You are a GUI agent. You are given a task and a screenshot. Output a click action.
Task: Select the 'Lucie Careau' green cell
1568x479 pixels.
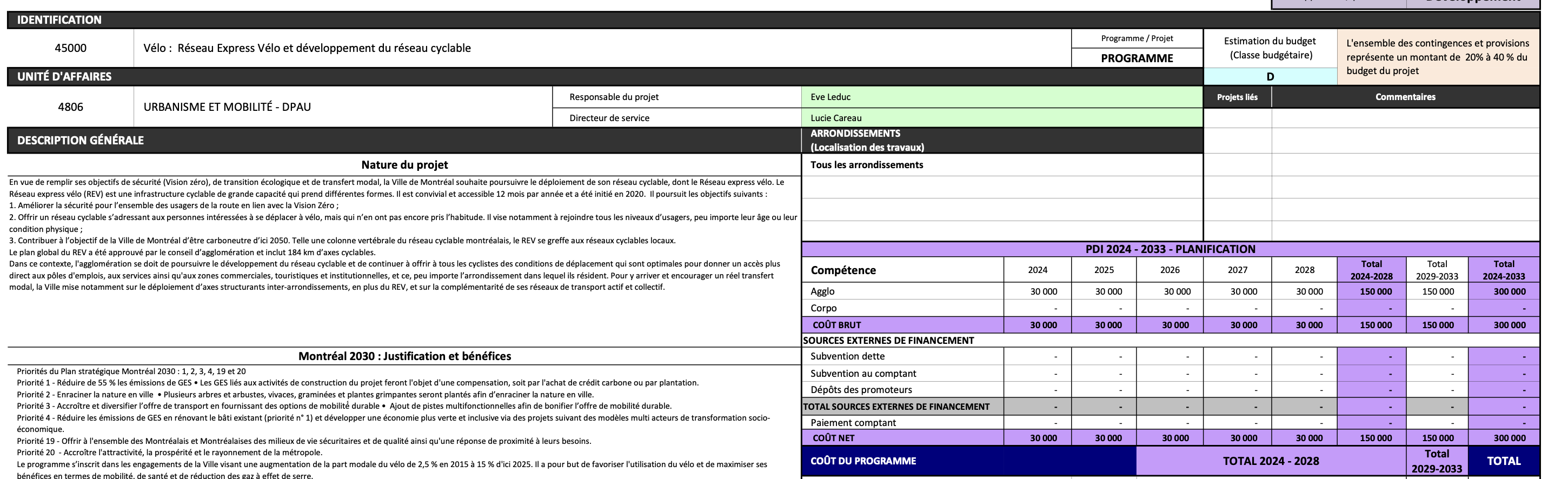tap(1002, 118)
